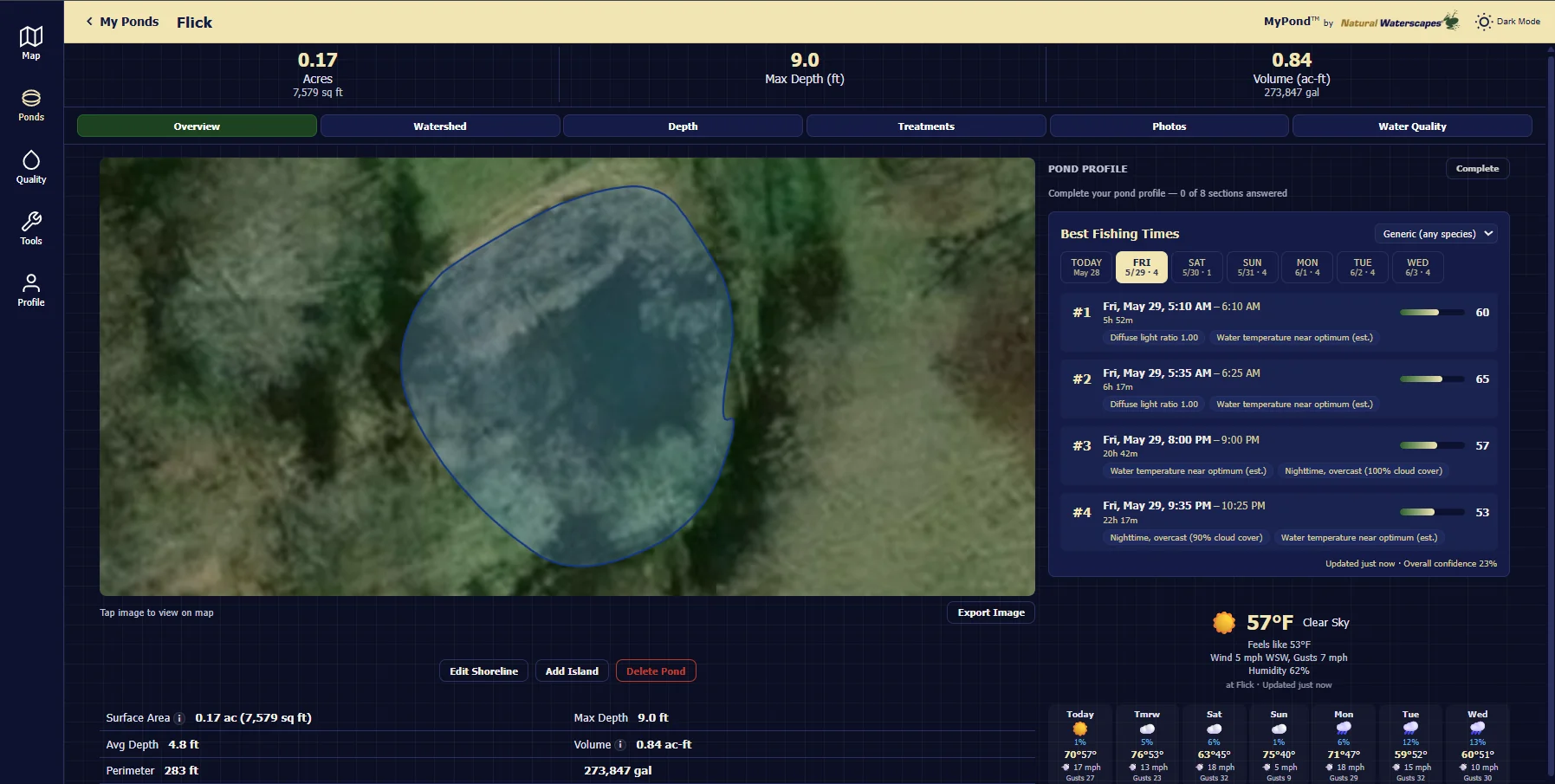1555x784 pixels.
Task: Select the Overview tab
Action: click(197, 126)
